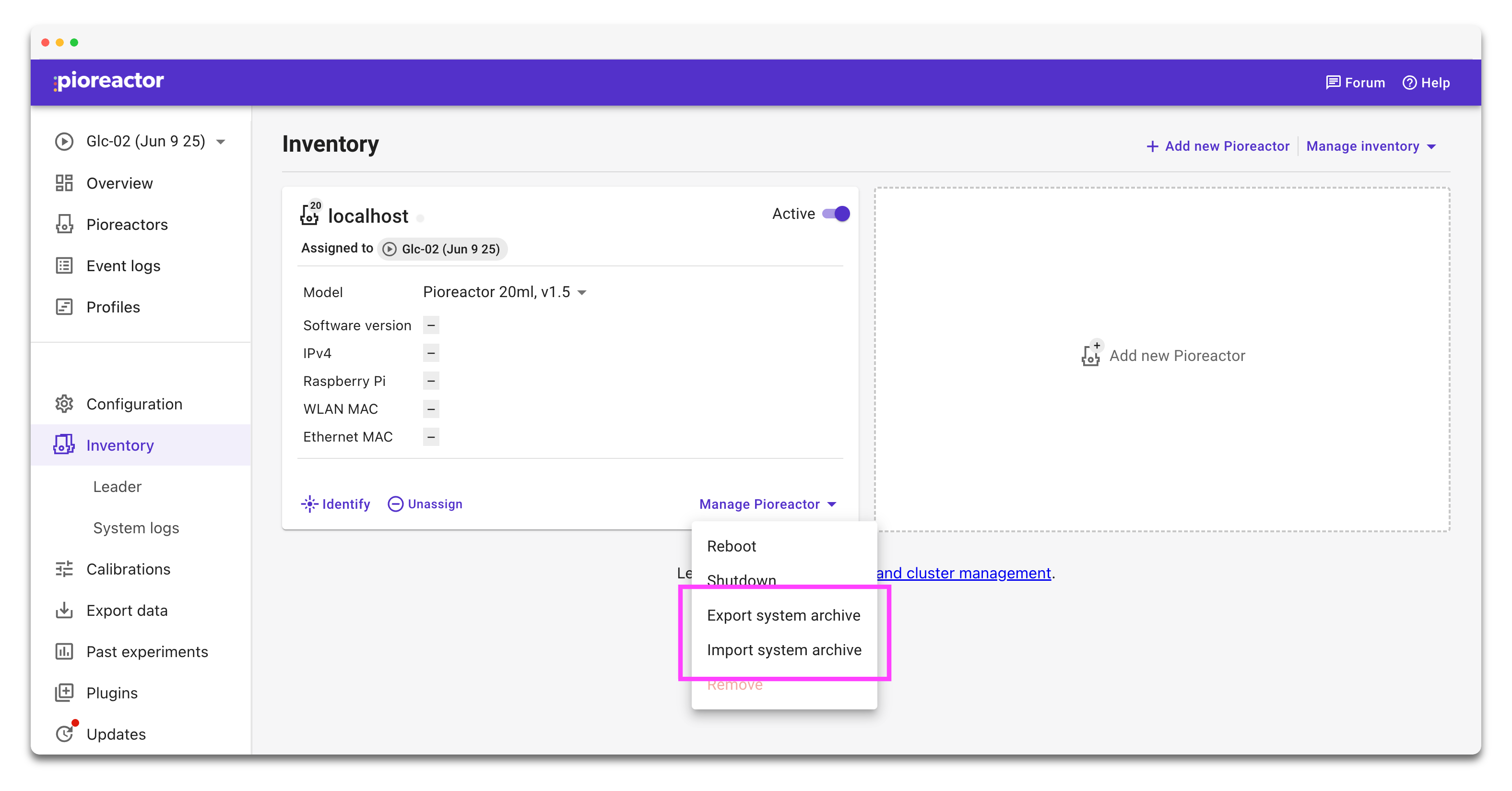Open the Updates page with notification dot
Image resolution: width=1512 pixels, height=791 pixels.
point(116,734)
